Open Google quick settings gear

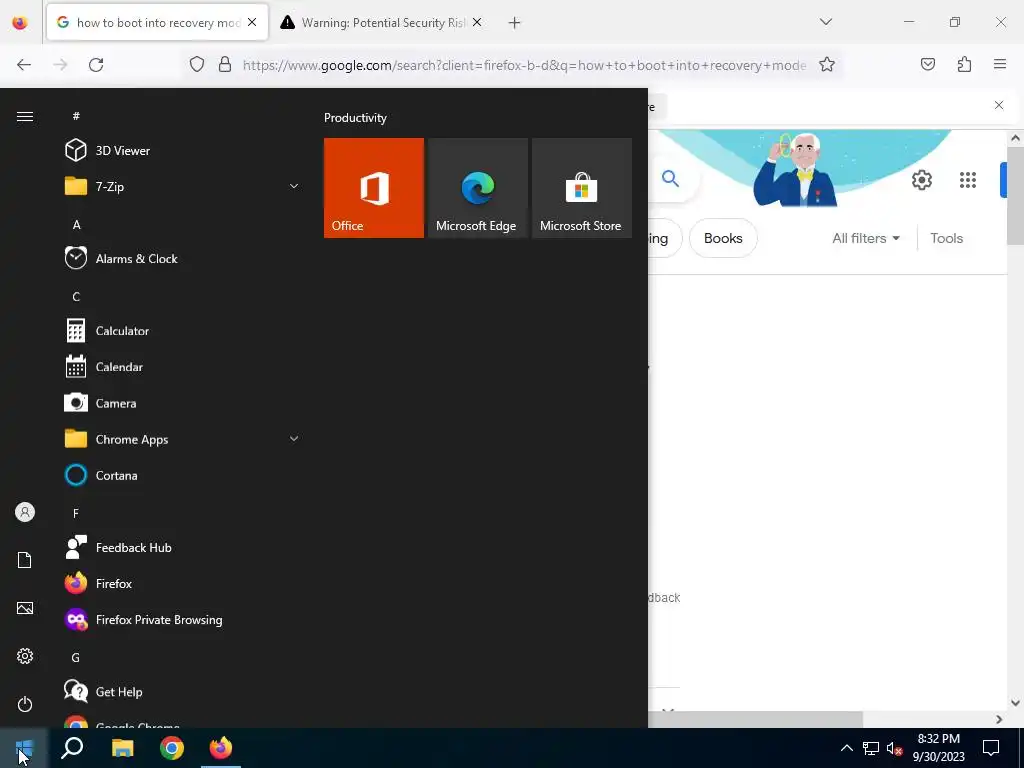click(921, 180)
